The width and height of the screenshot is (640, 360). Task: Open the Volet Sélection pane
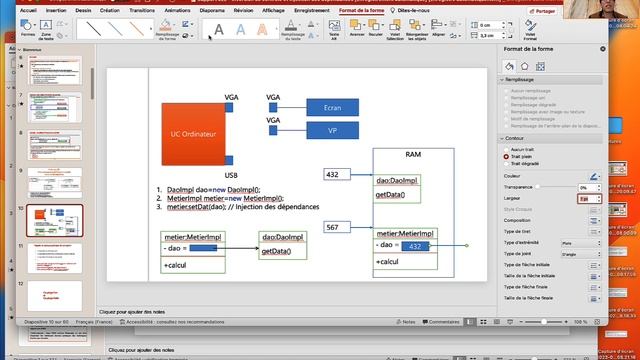[395, 29]
